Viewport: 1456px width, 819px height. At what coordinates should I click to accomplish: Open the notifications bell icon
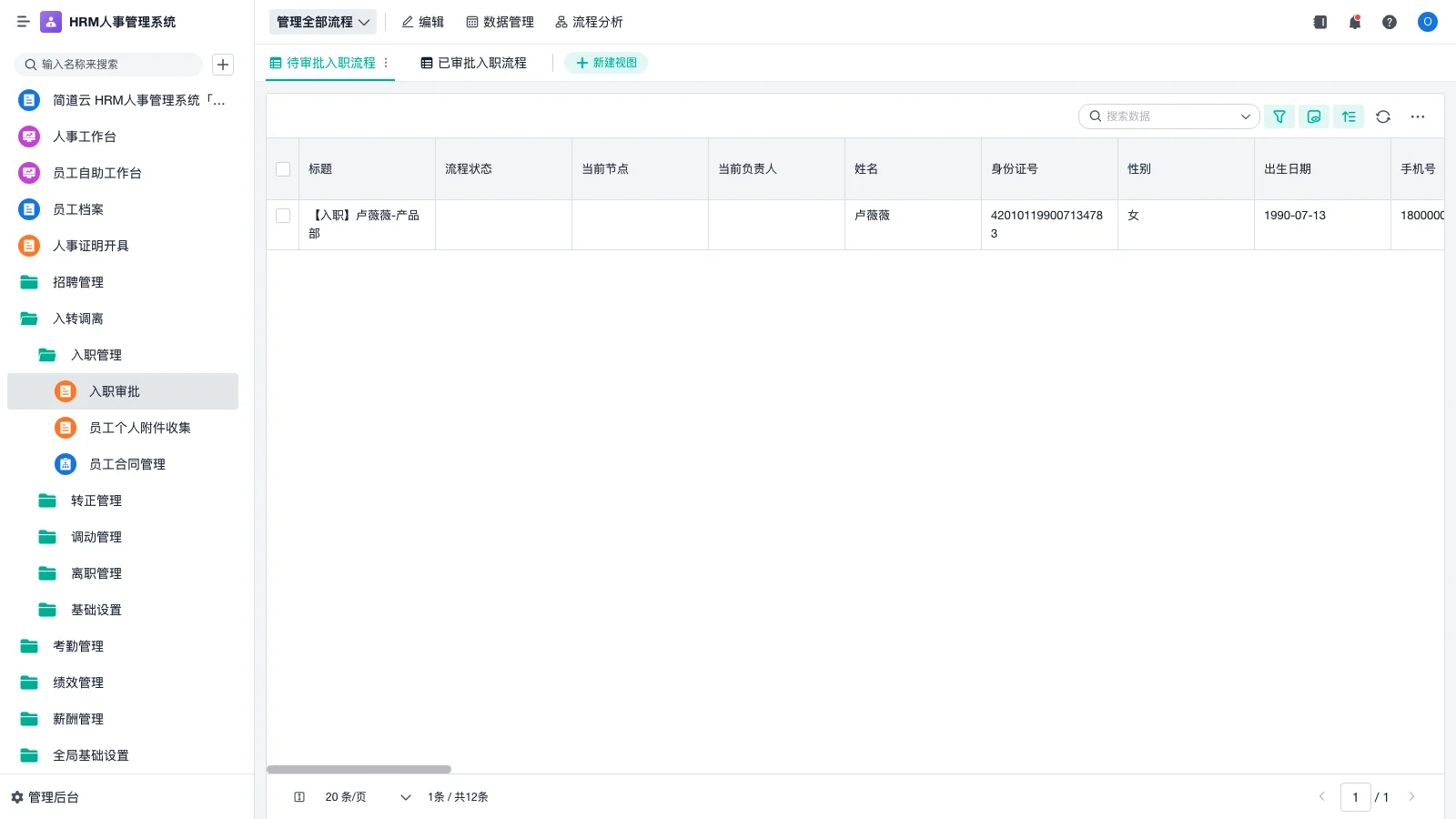1355,22
